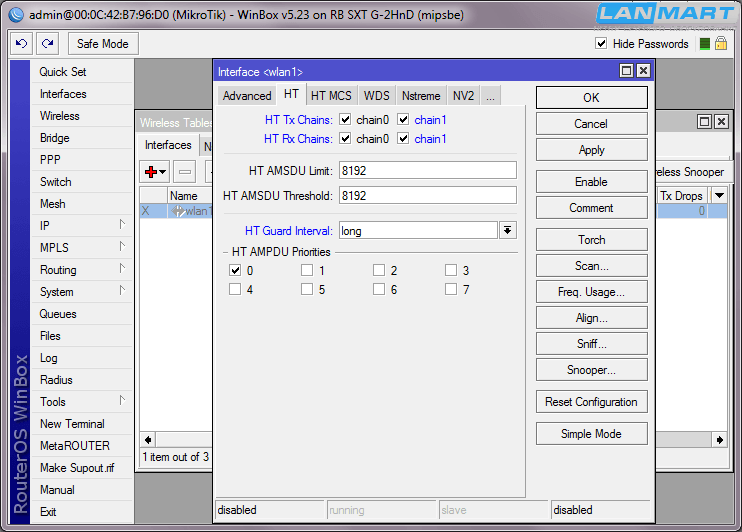Expand the System submenu

[x=122, y=290]
